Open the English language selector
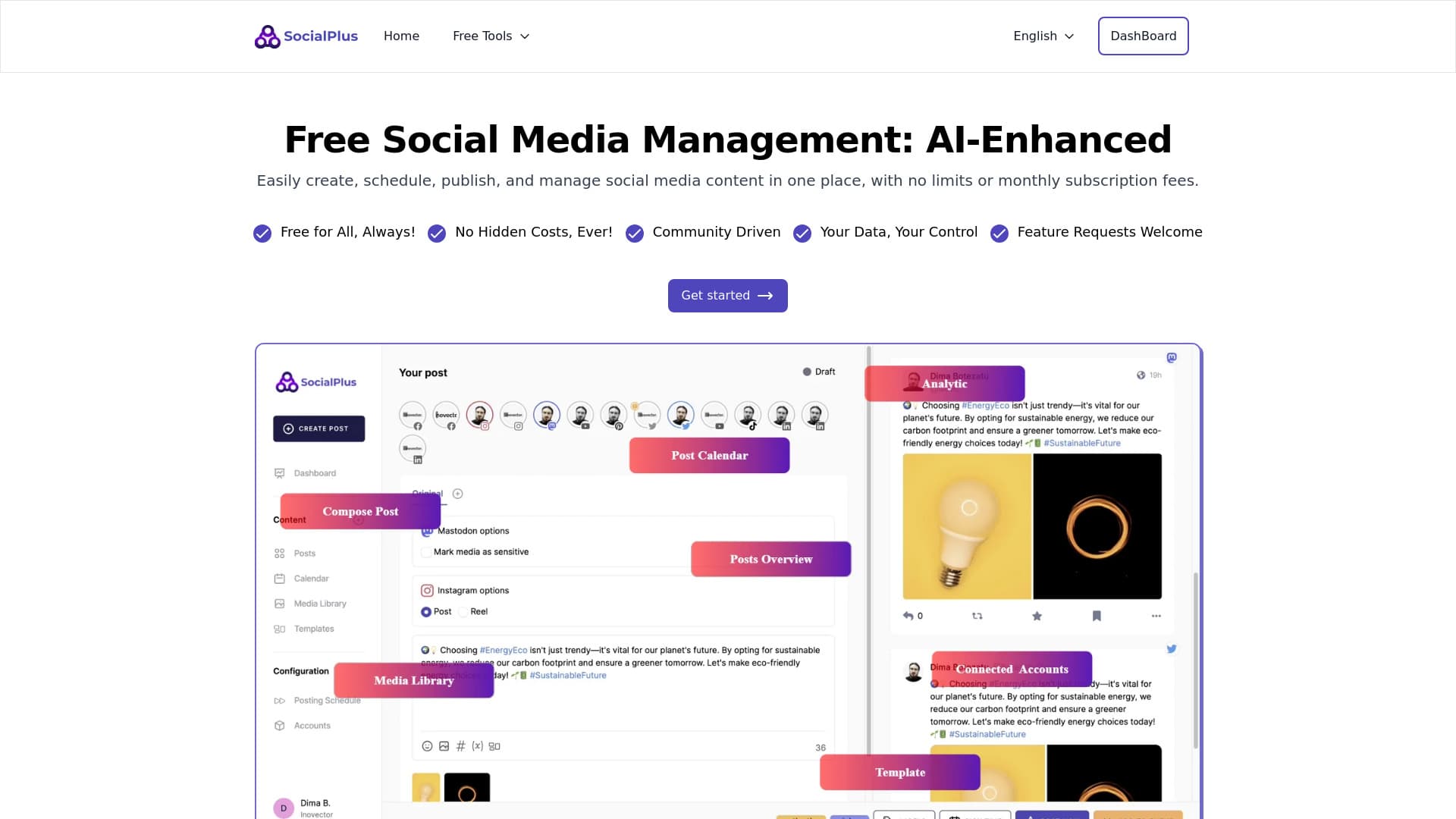The image size is (1456, 819). pos(1043,36)
